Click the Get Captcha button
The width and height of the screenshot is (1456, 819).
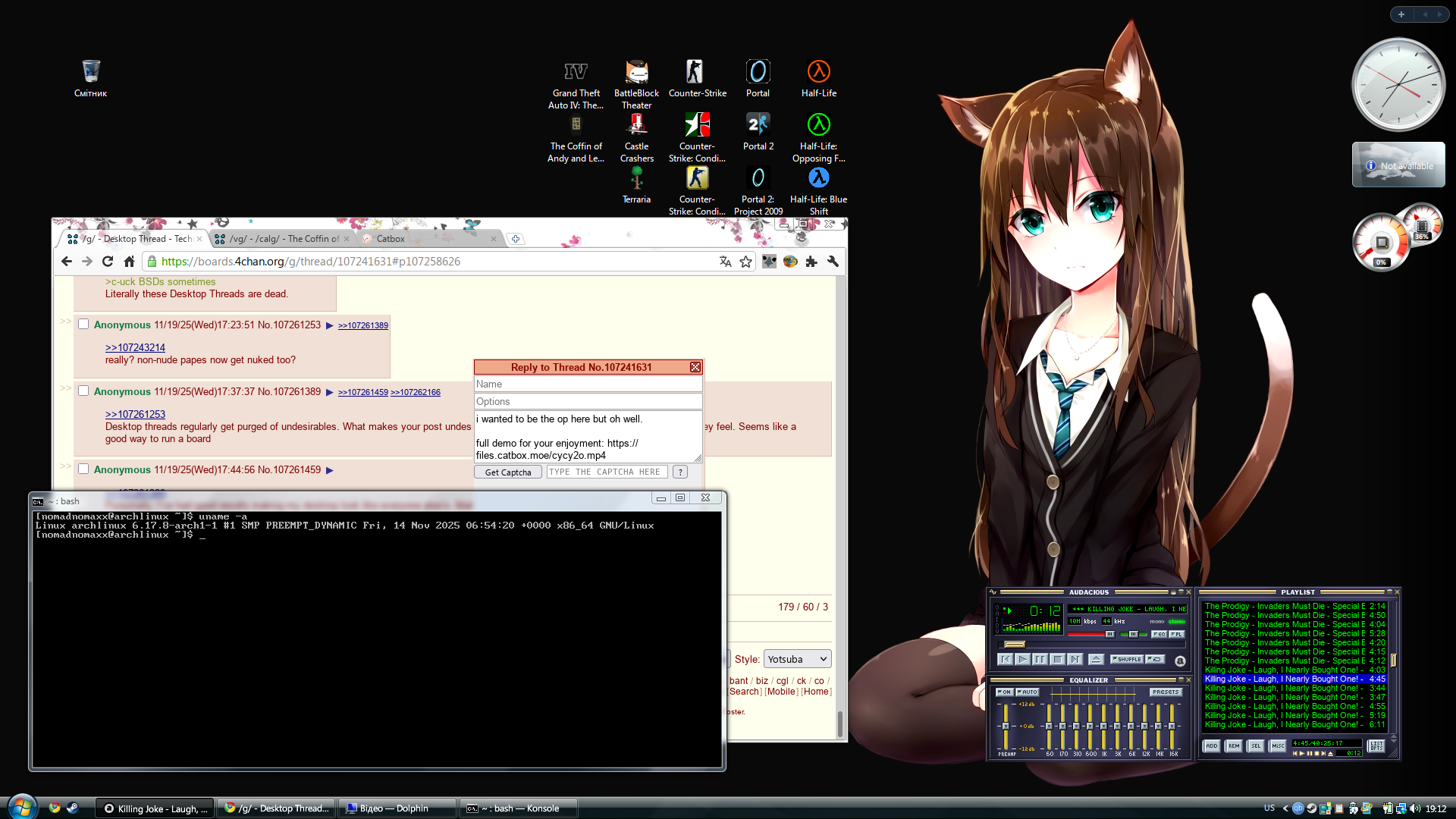[508, 472]
